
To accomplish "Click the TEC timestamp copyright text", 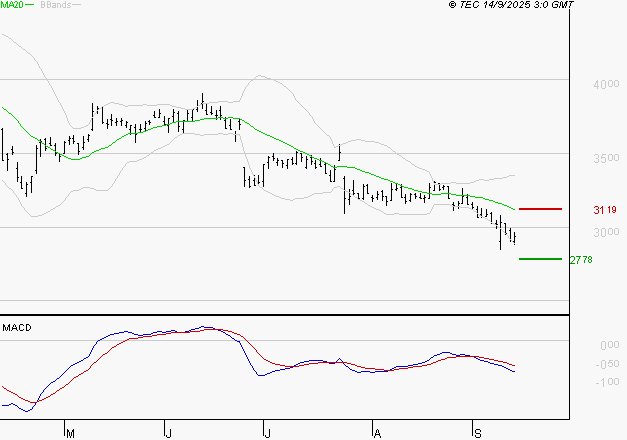I will (x=511, y=5).
